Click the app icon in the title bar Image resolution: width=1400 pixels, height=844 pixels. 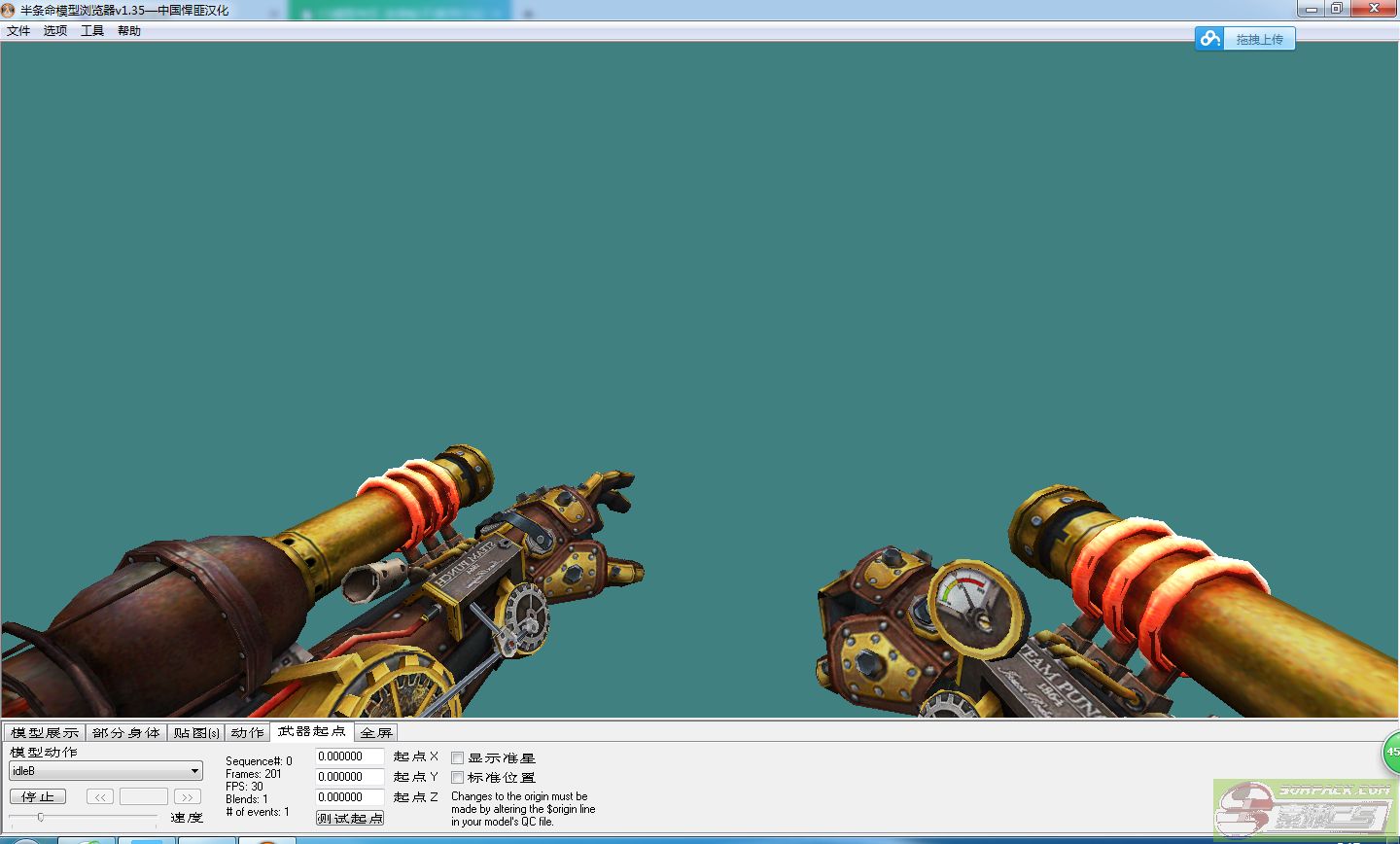[9, 10]
